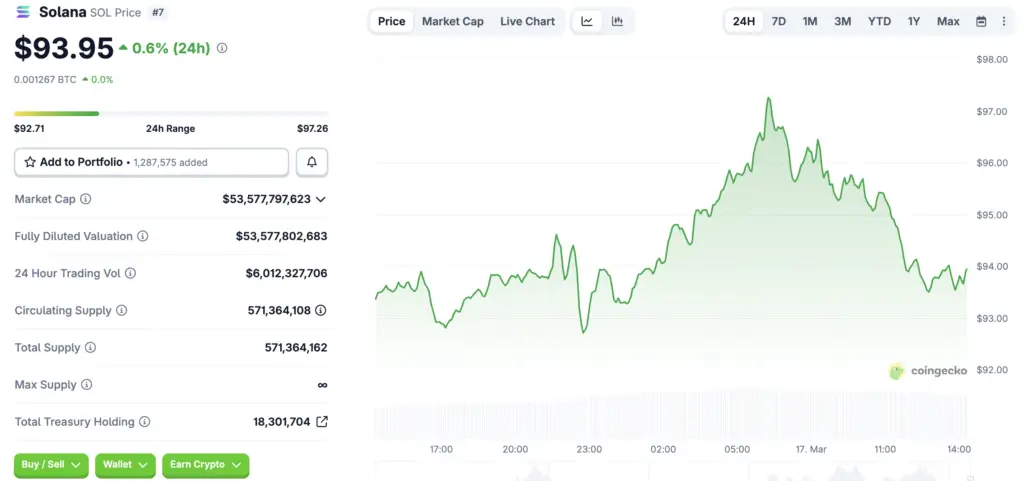Click the info icon beside Market Cap
This screenshot has width=1024, height=481.
click(85, 199)
